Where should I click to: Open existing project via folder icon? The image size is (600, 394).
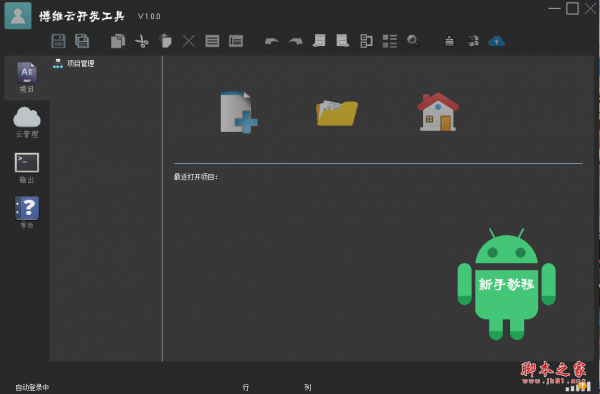337,113
